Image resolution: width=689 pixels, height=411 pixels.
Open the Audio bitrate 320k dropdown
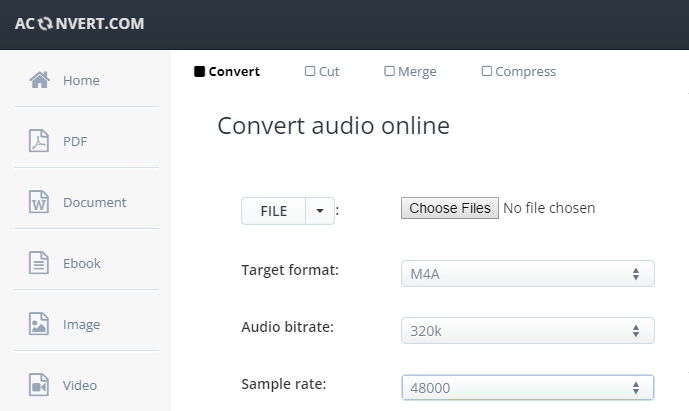pyautogui.click(x=527, y=331)
